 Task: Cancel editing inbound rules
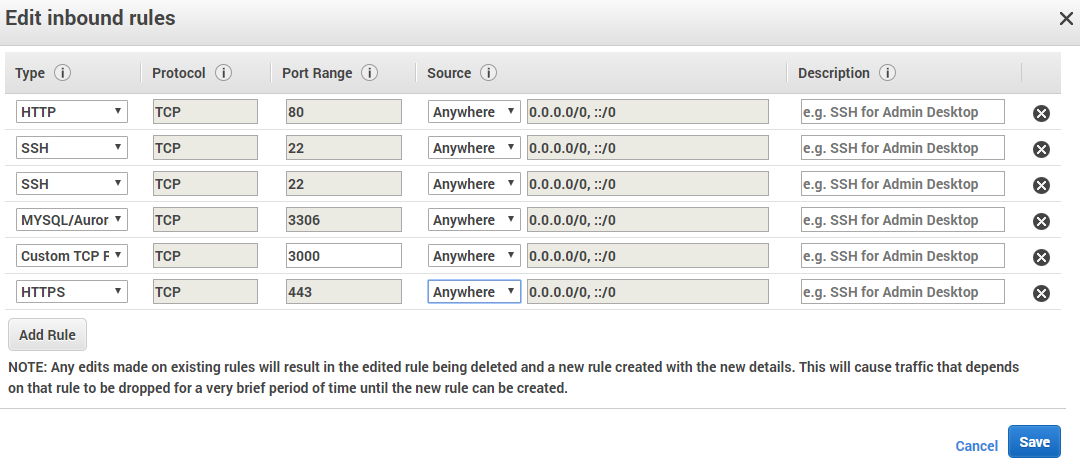(x=976, y=446)
